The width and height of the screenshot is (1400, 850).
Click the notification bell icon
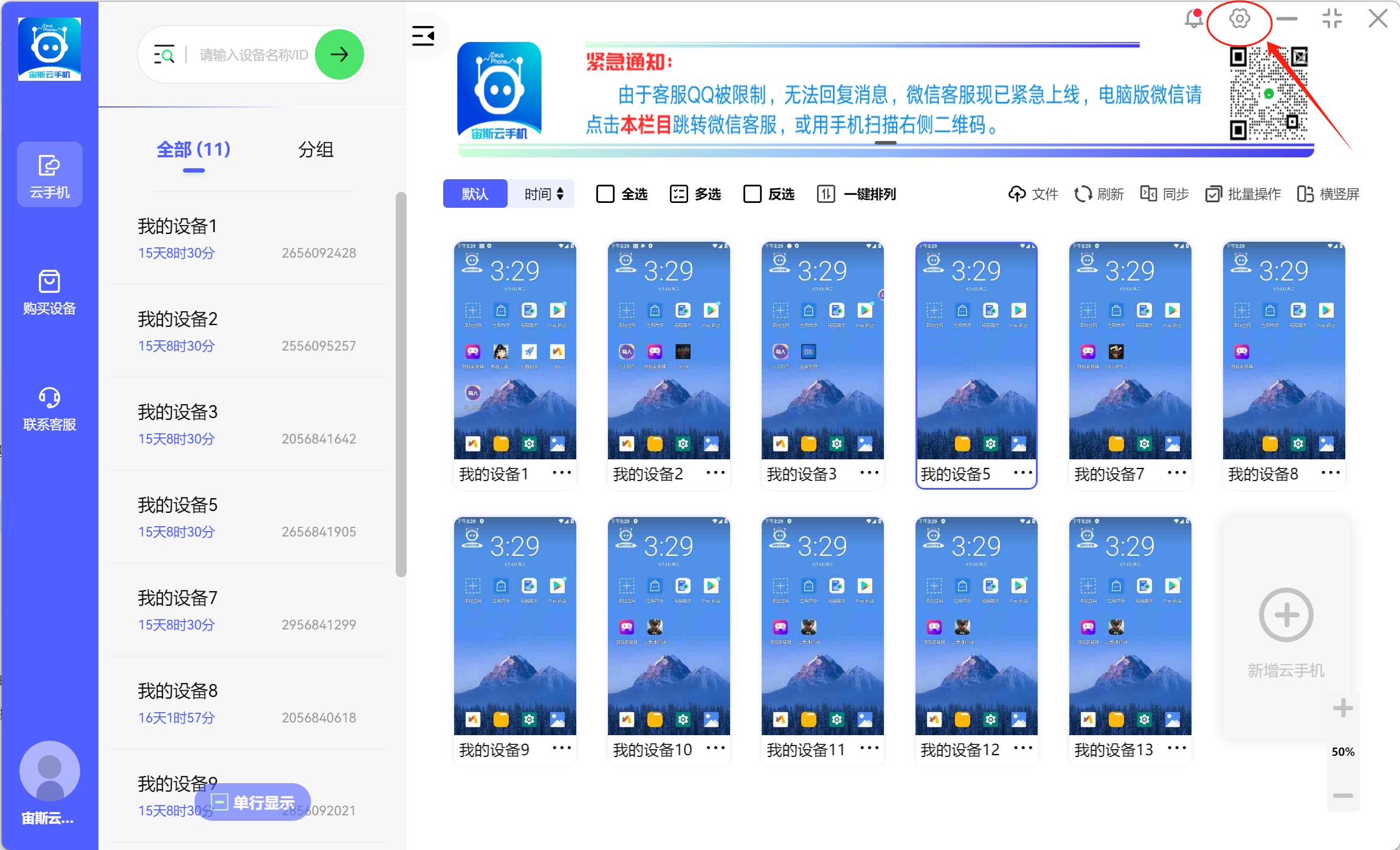pos(1193,19)
